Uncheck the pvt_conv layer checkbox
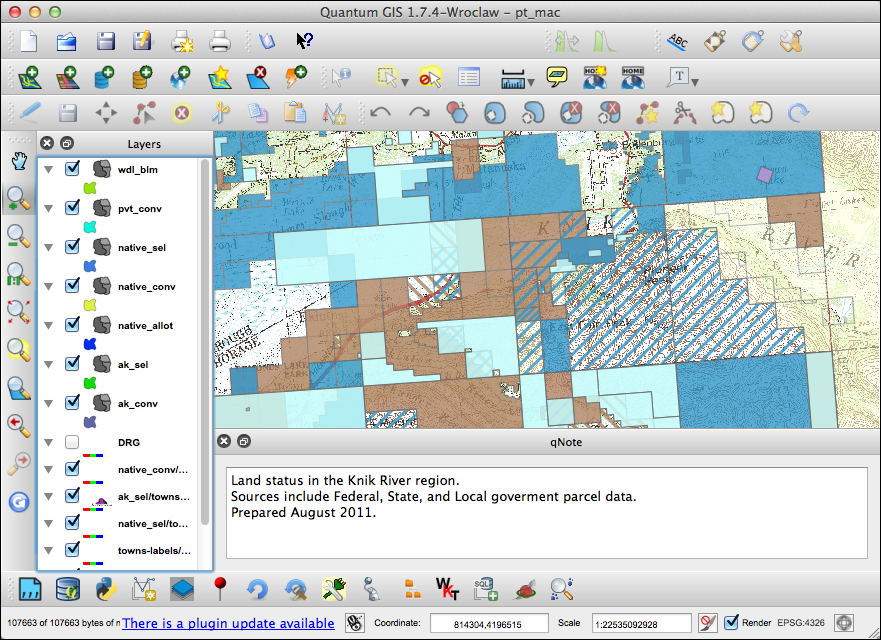This screenshot has height=640, width=881. (x=72, y=208)
